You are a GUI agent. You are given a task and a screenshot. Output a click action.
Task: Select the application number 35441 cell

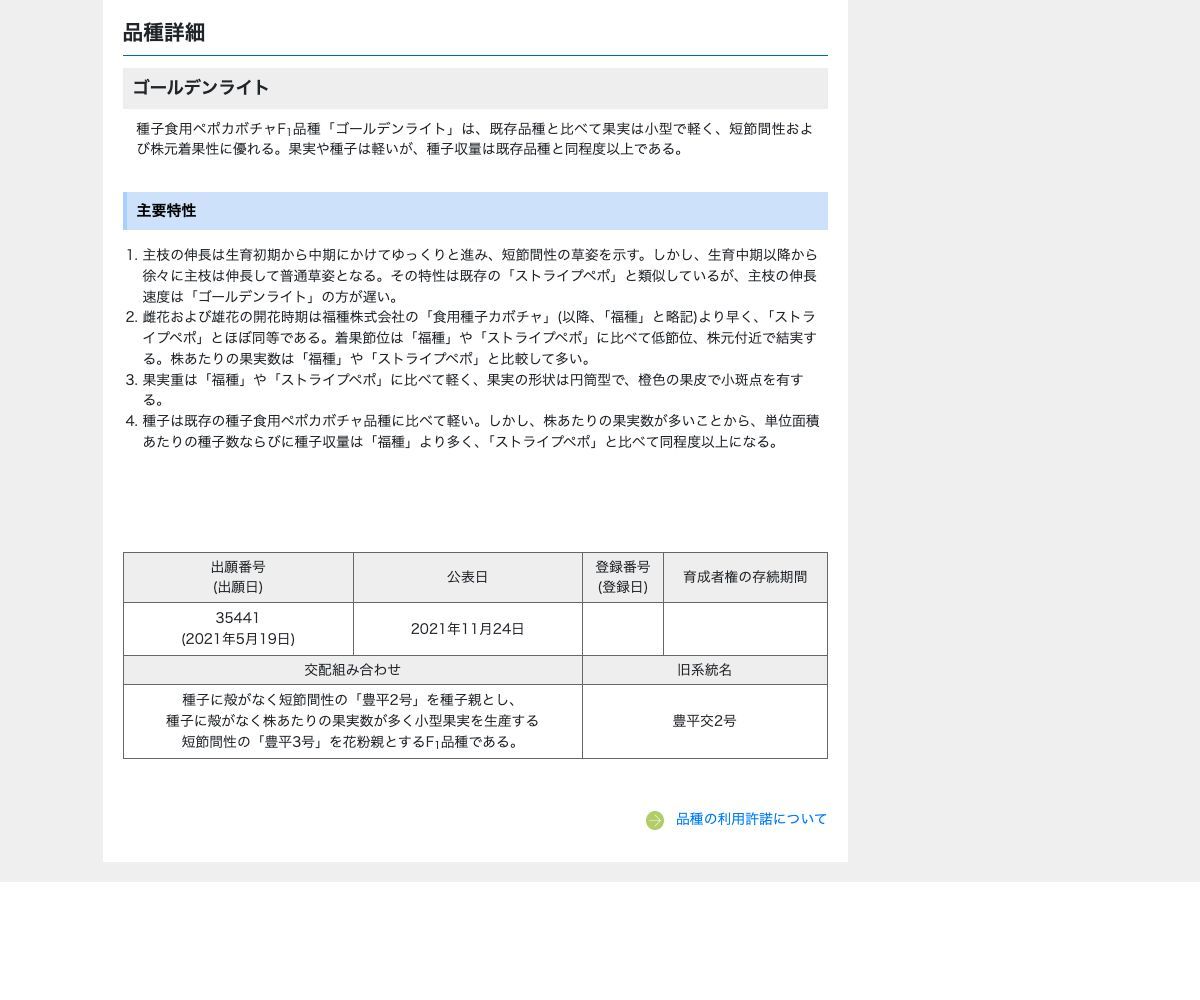tap(237, 628)
